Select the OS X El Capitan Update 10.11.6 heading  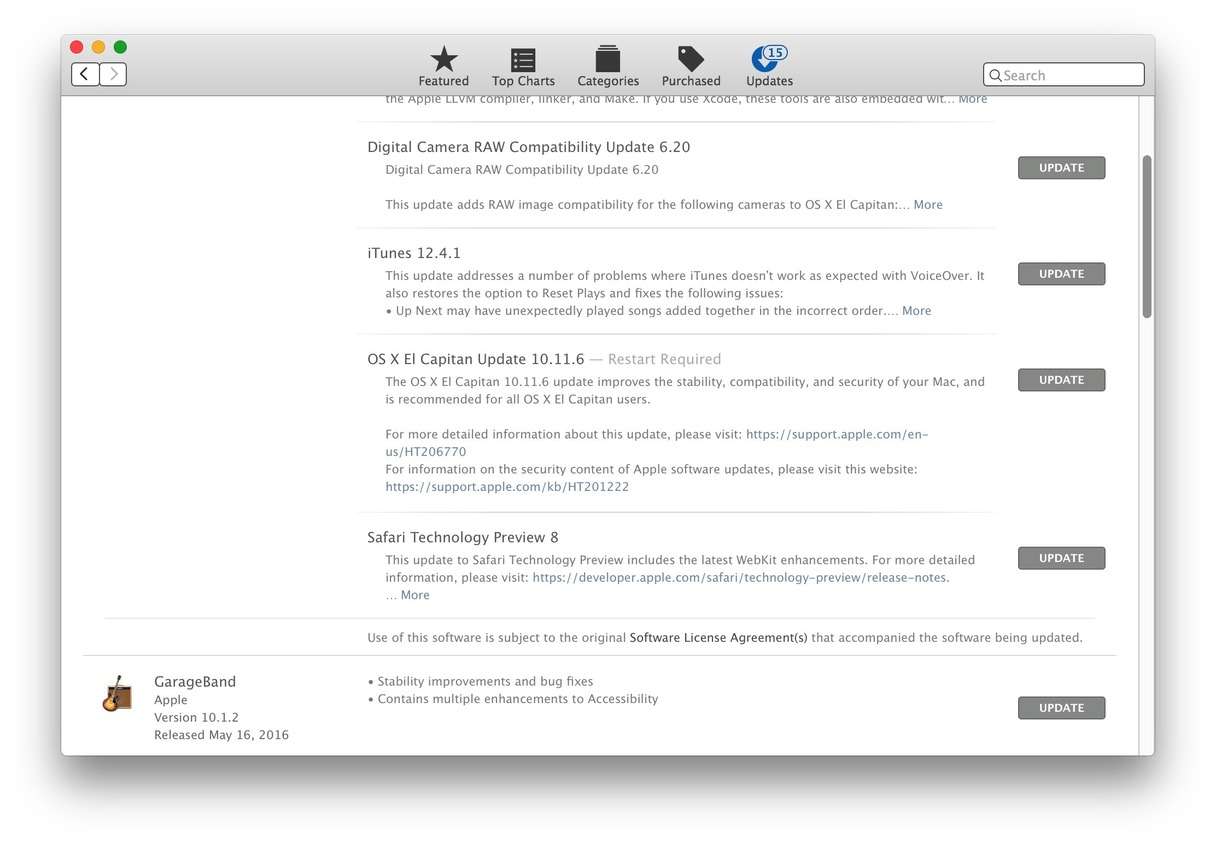click(x=476, y=359)
